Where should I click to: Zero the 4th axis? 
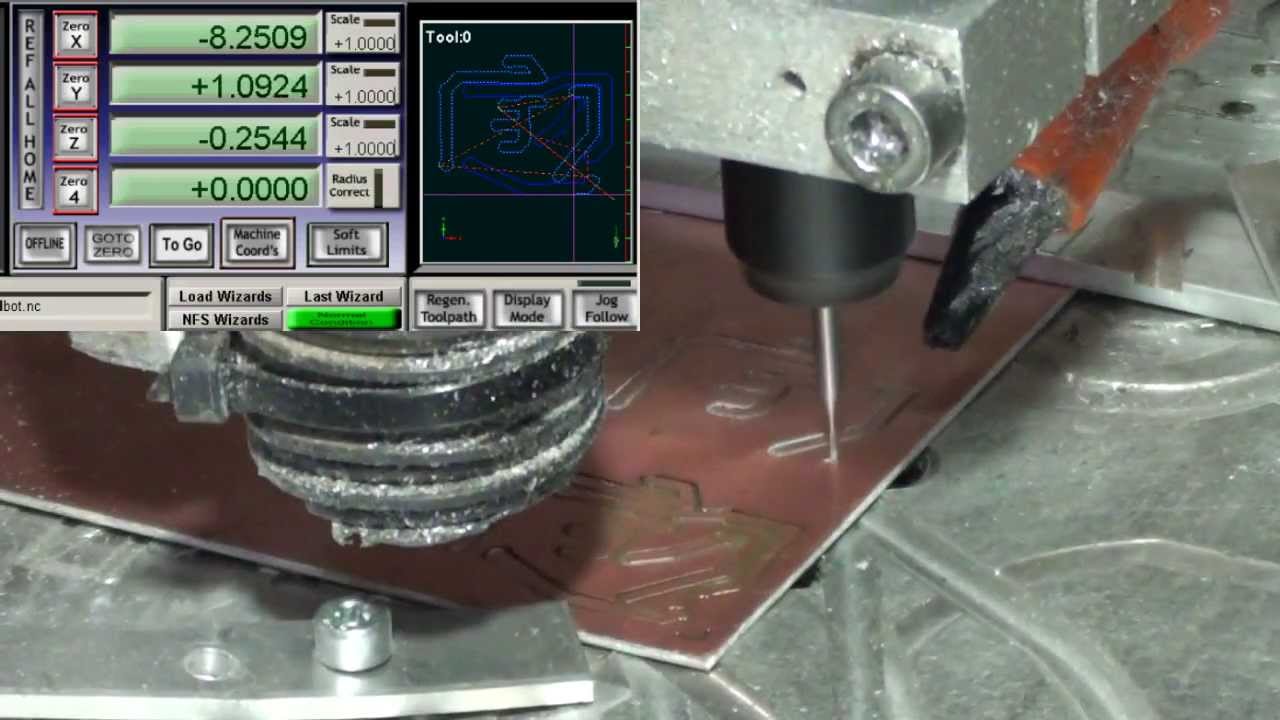75,189
